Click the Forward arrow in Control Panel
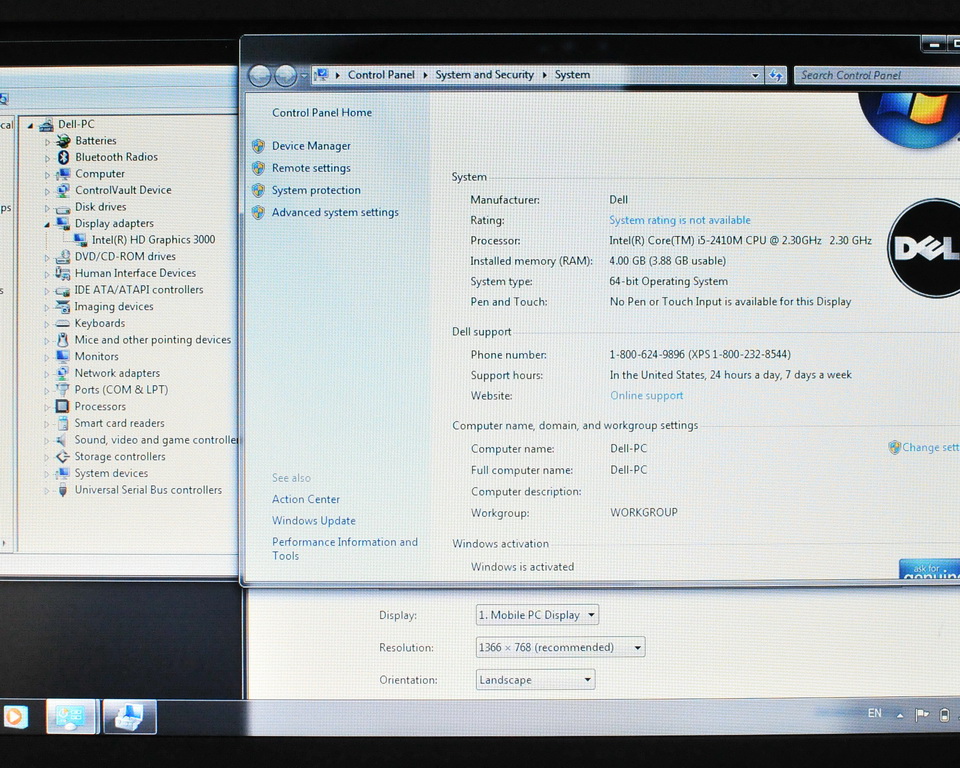The width and height of the screenshot is (960, 768). (285, 76)
